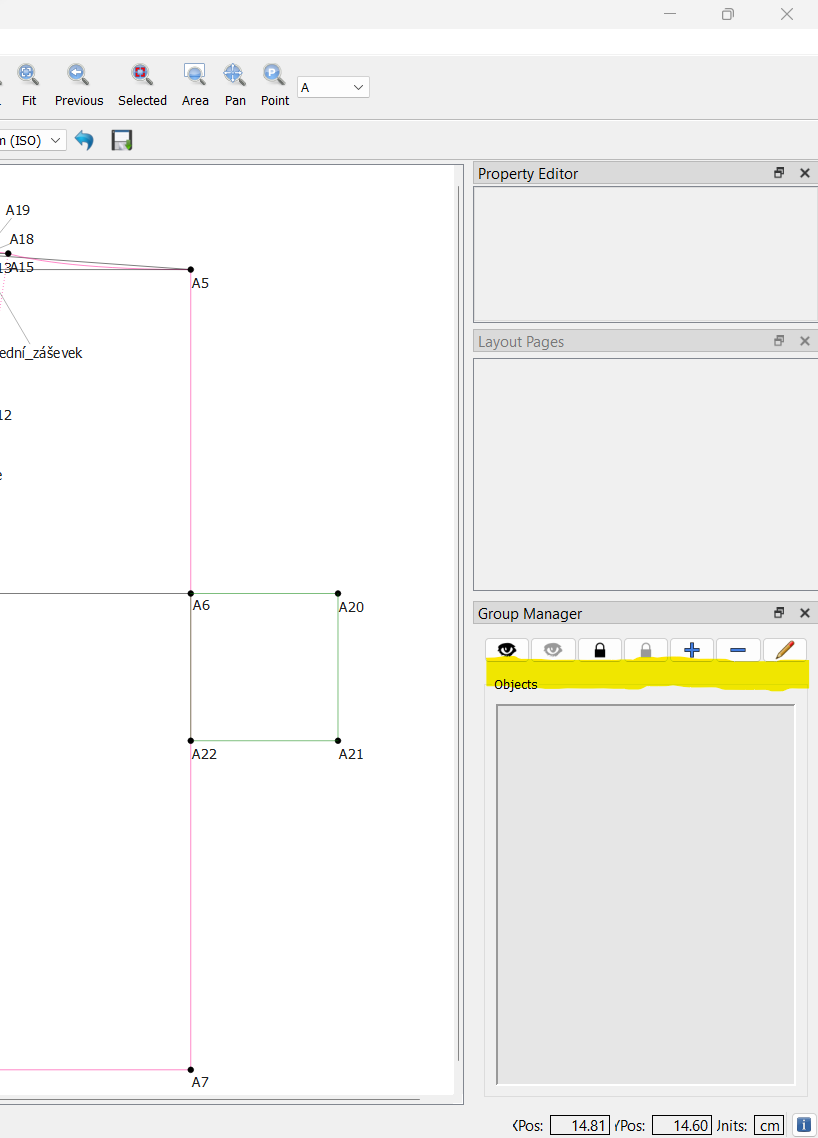Select the Zoom Previous tool
This screenshot has height=1138, width=818.
point(78,84)
